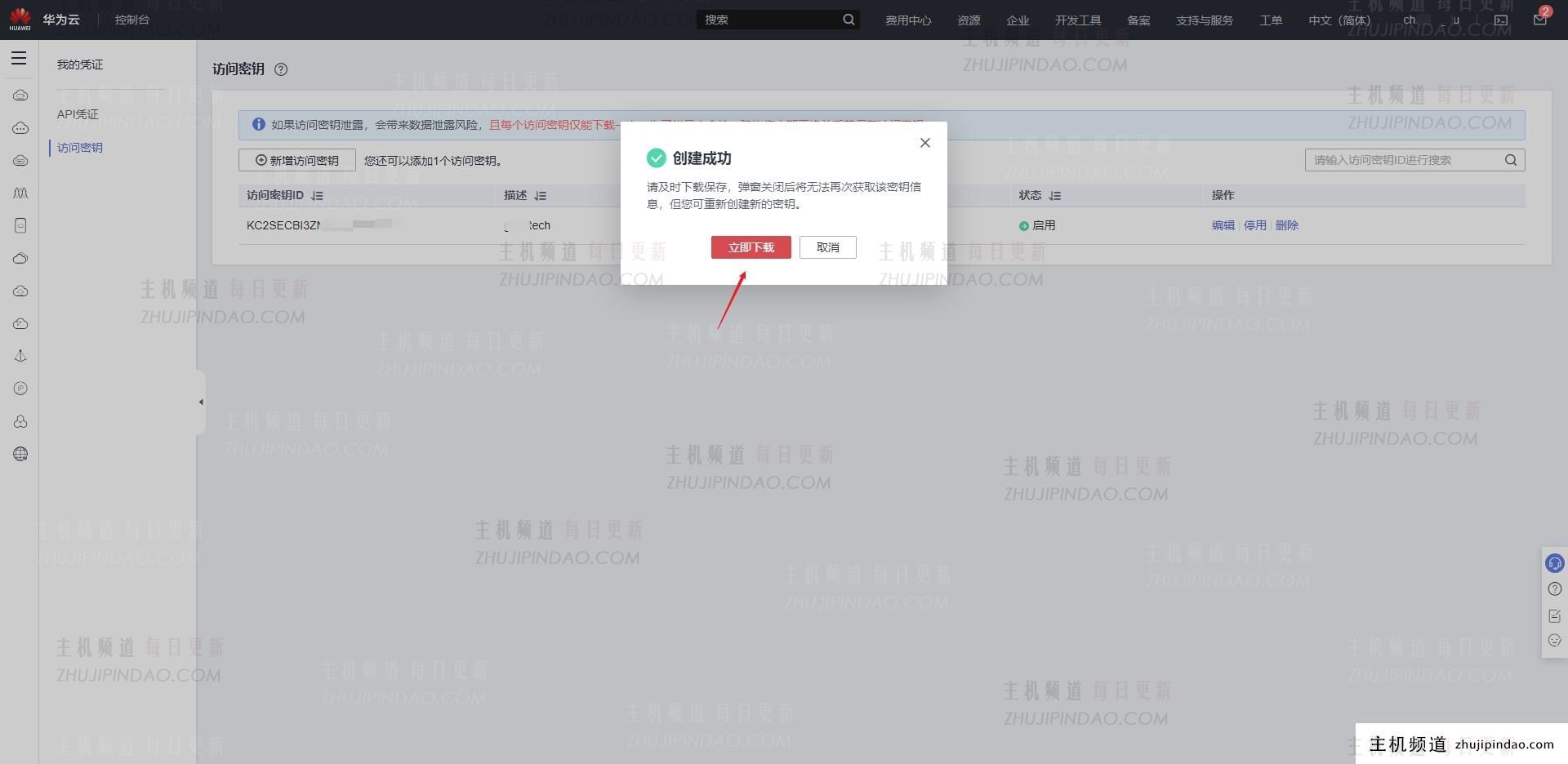Sort by 状态 column
This screenshot has width=1568, height=764.
(1054, 196)
